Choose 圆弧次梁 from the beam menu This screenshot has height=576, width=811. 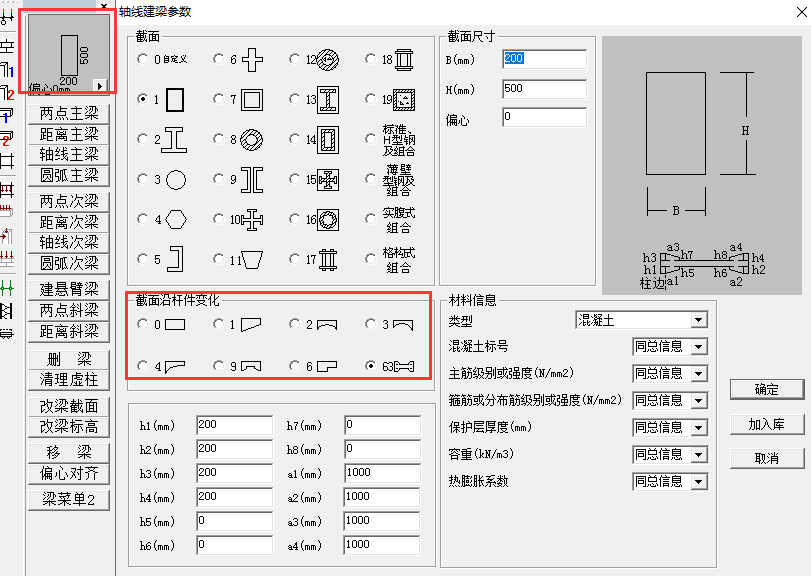[x=69, y=263]
